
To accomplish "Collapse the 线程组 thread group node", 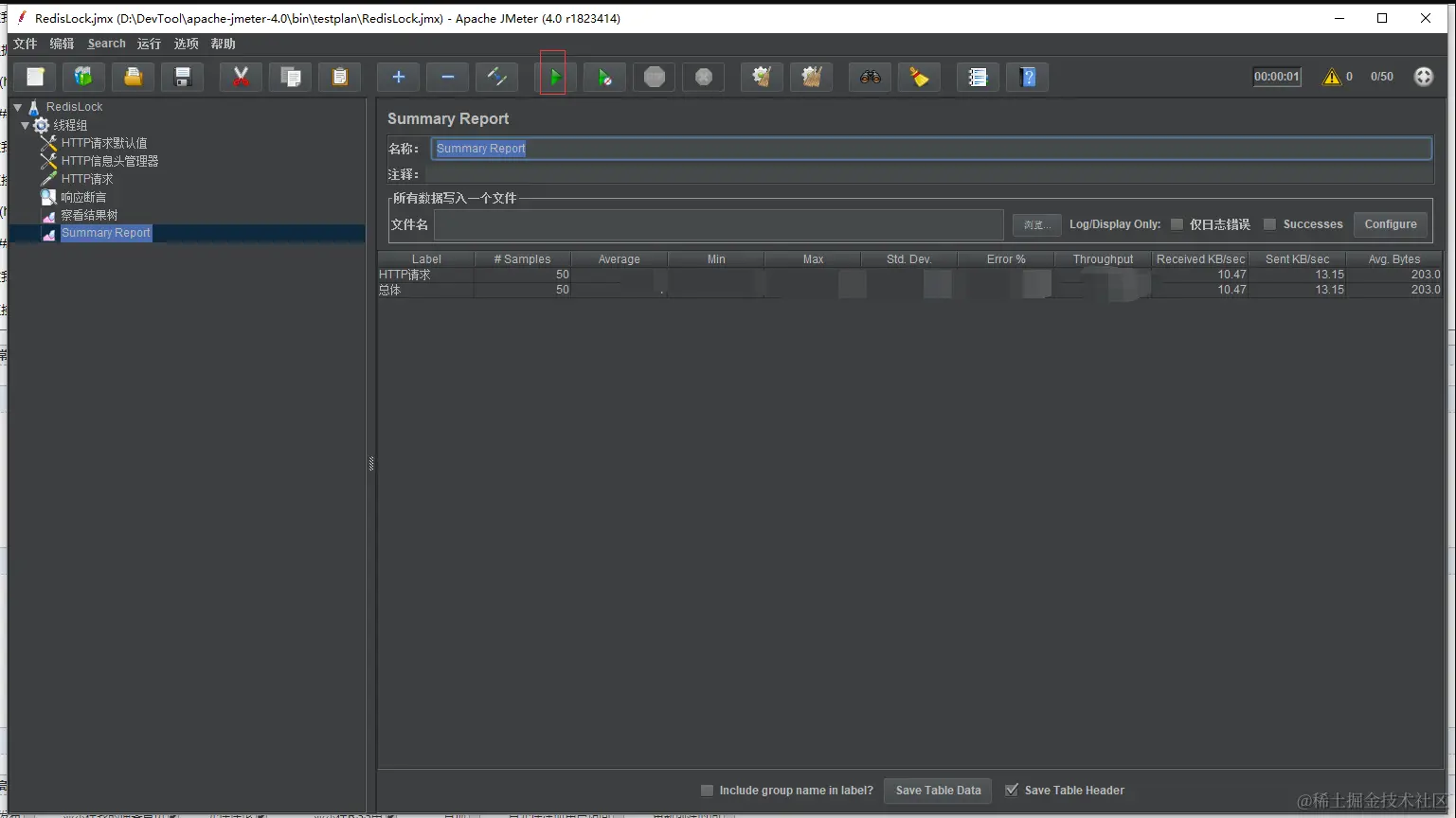I will [26, 125].
